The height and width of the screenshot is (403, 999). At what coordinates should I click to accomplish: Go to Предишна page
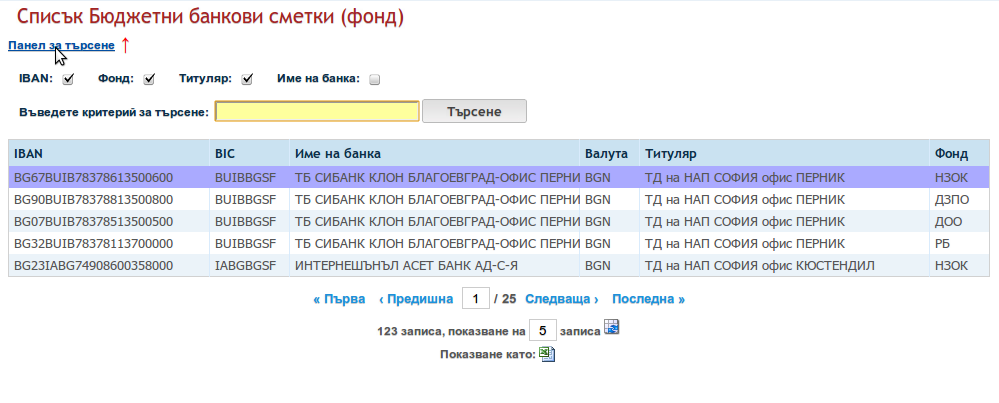click(415, 299)
